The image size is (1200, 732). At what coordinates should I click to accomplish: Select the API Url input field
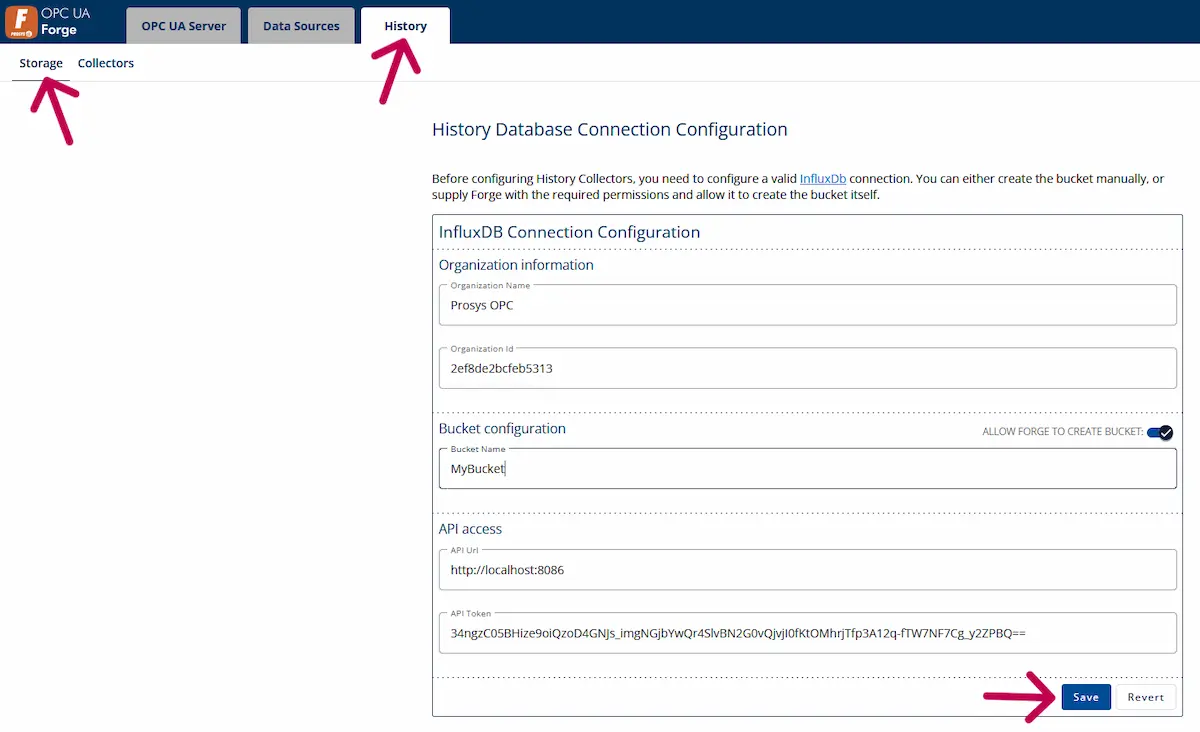tap(807, 570)
